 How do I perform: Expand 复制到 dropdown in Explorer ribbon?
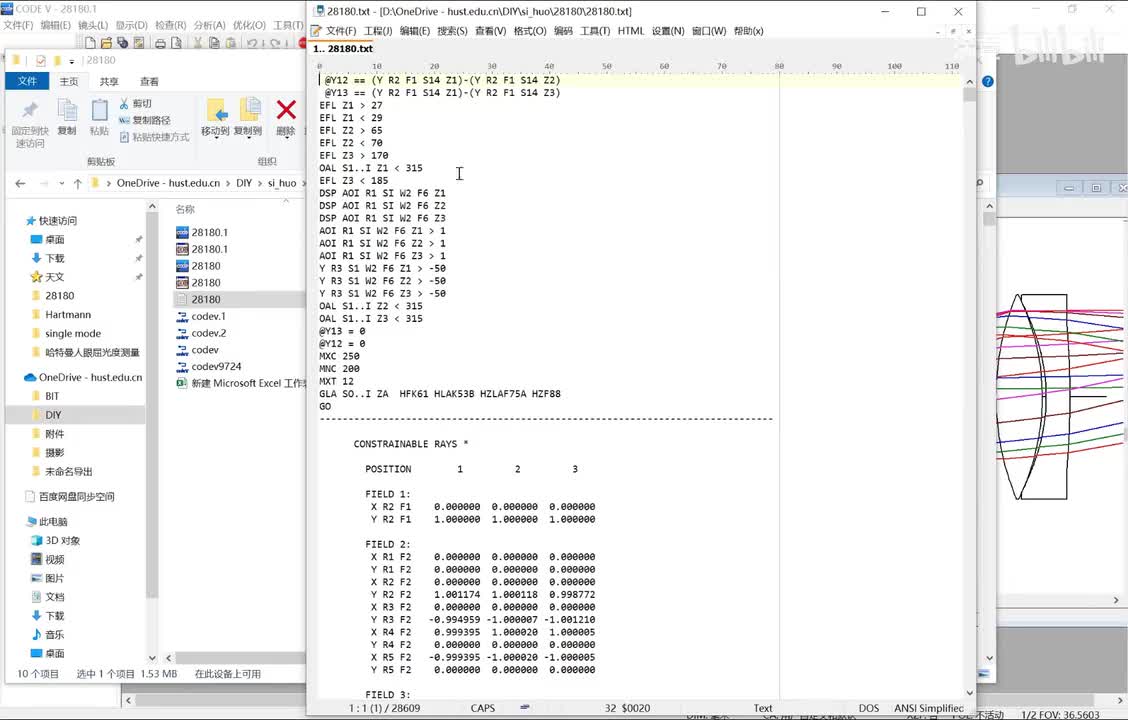click(247, 137)
